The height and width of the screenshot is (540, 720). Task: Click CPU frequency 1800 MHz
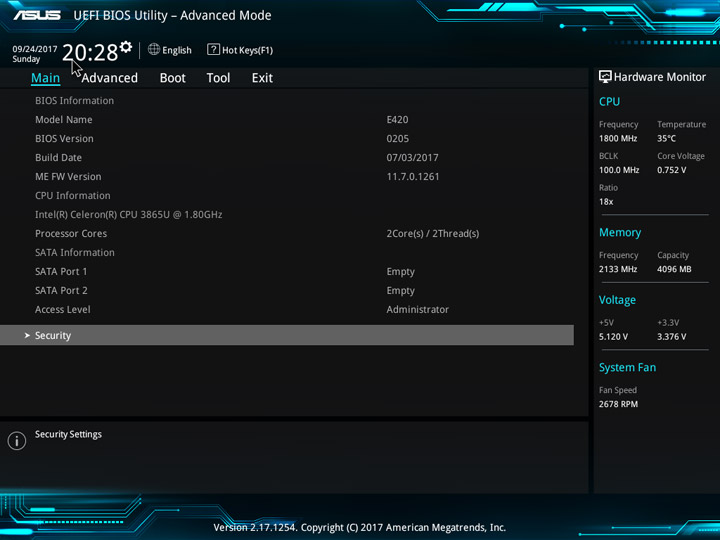pos(618,139)
